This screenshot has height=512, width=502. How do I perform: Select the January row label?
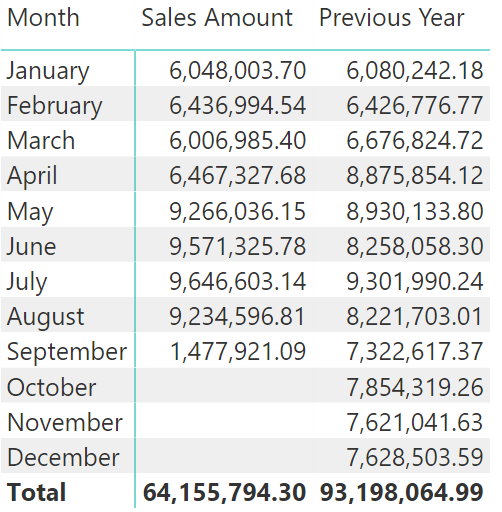tap(48, 71)
